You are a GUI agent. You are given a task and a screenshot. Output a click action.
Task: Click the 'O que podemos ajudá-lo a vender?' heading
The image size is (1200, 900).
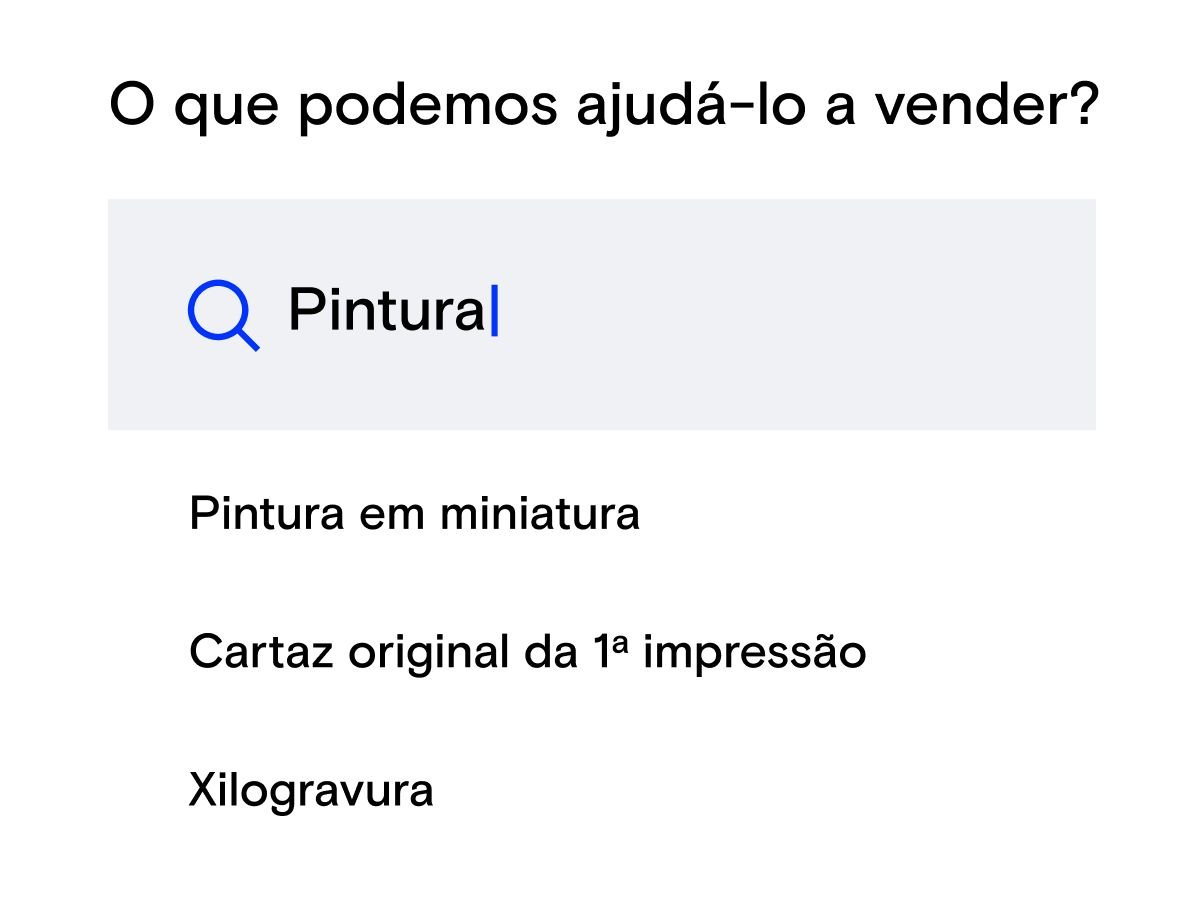603,105
